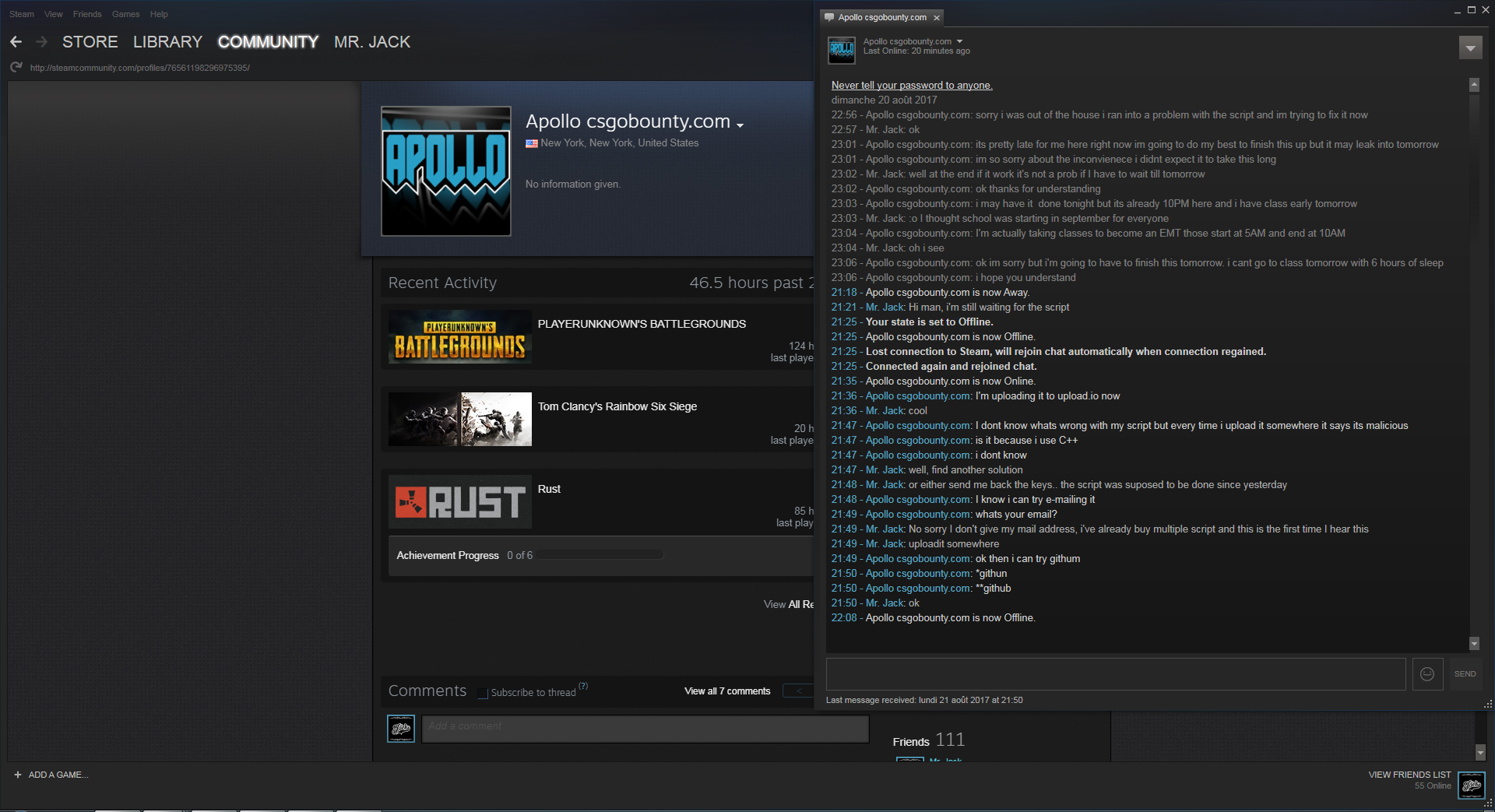Expand the arrow beside the Apollo profile name

coord(740,125)
